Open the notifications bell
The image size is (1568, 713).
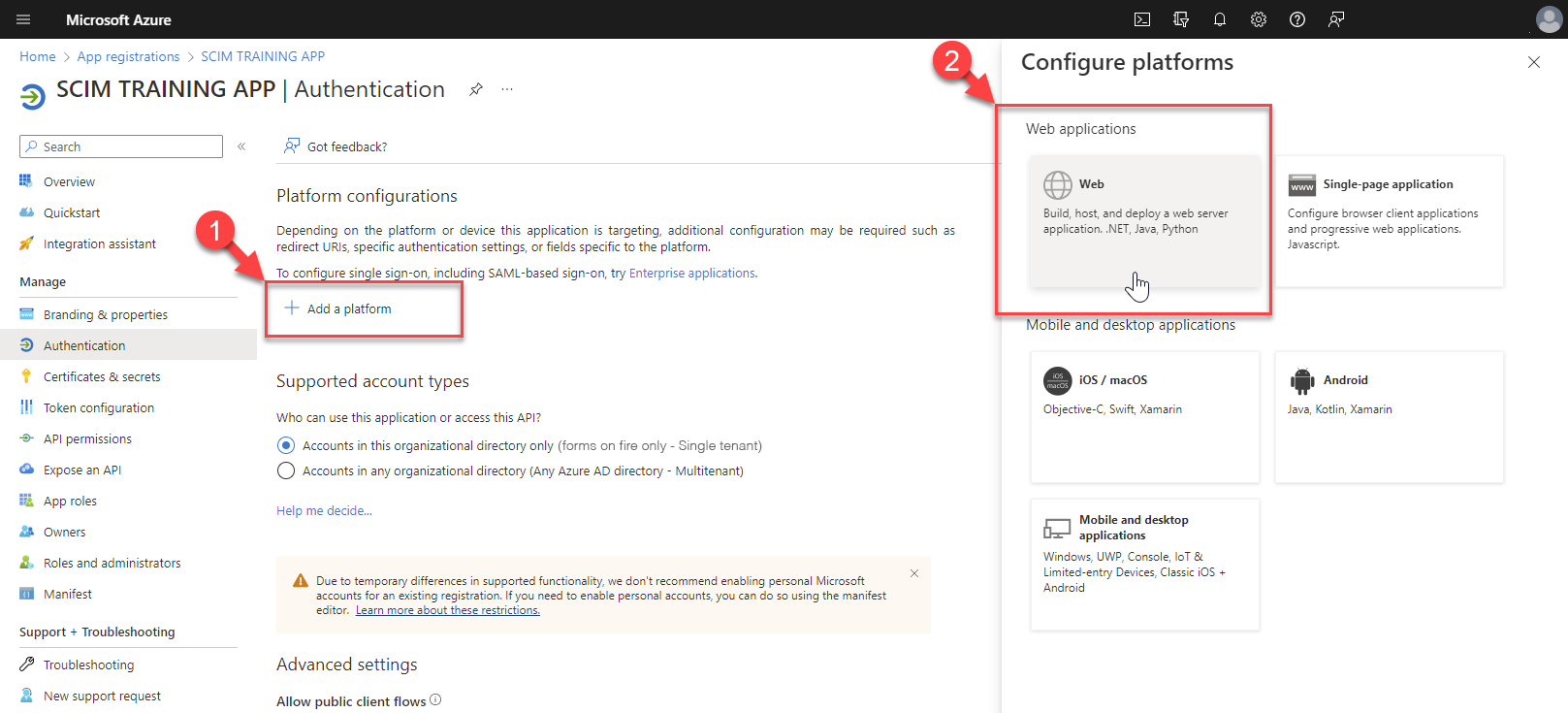1220,19
